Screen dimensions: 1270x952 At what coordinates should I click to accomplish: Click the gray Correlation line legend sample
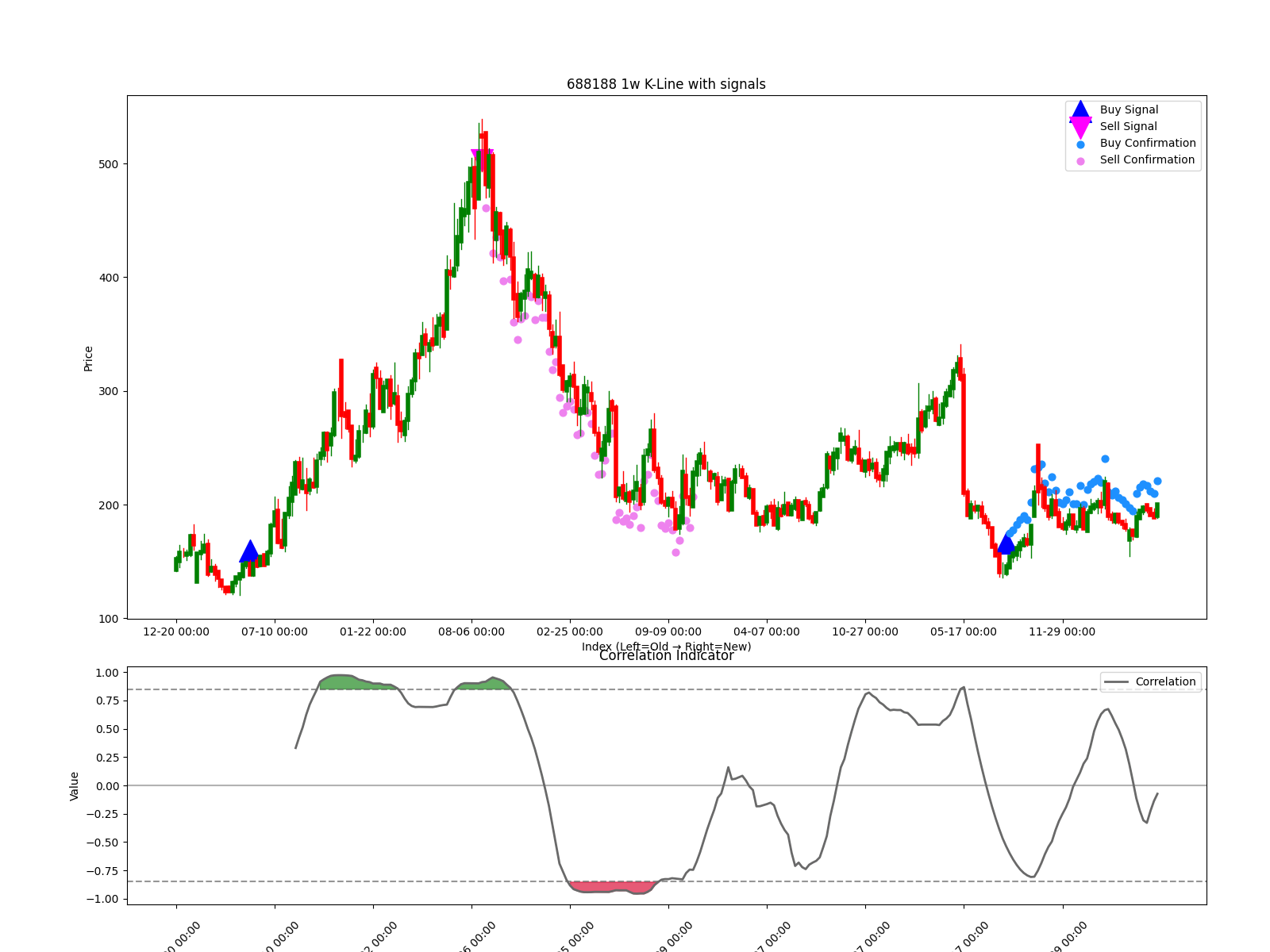(1116, 682)
